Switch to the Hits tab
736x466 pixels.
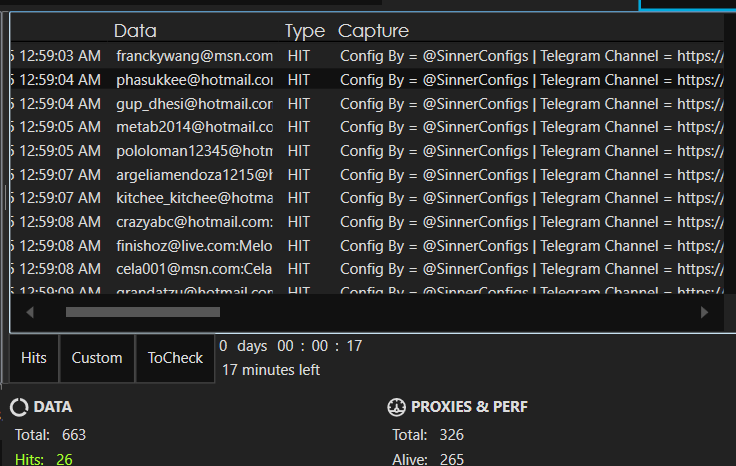point(34,358)
